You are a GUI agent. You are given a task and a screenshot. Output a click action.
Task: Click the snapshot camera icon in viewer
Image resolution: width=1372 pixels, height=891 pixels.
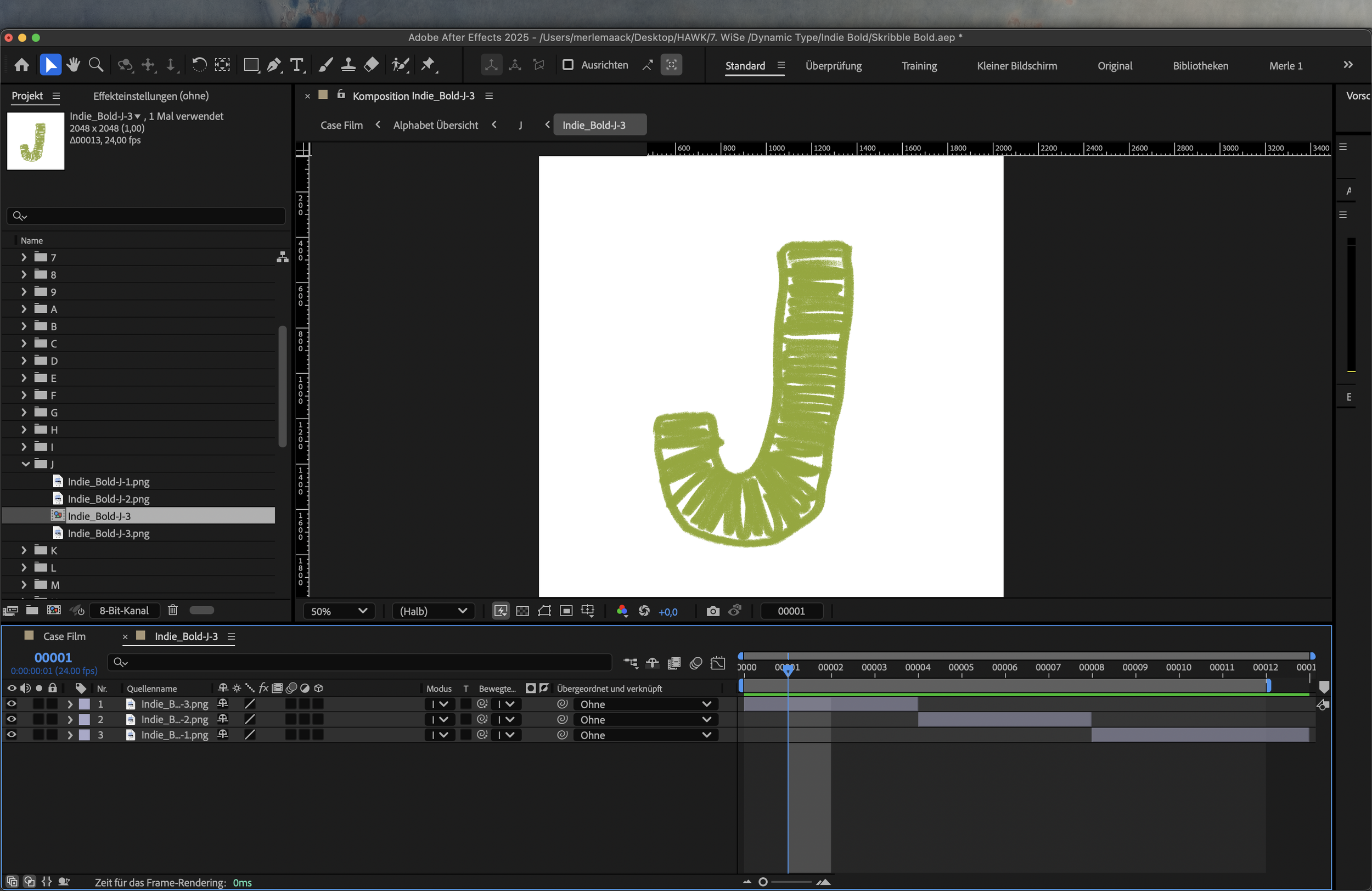click(713, 611)
